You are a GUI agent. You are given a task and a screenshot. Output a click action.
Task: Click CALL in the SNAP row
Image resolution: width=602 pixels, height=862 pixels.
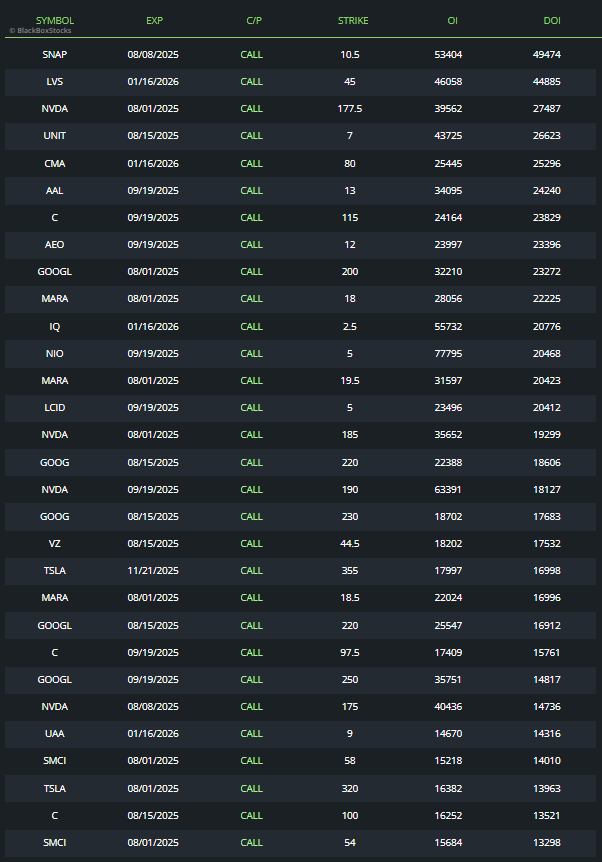[x=251, y=54]
